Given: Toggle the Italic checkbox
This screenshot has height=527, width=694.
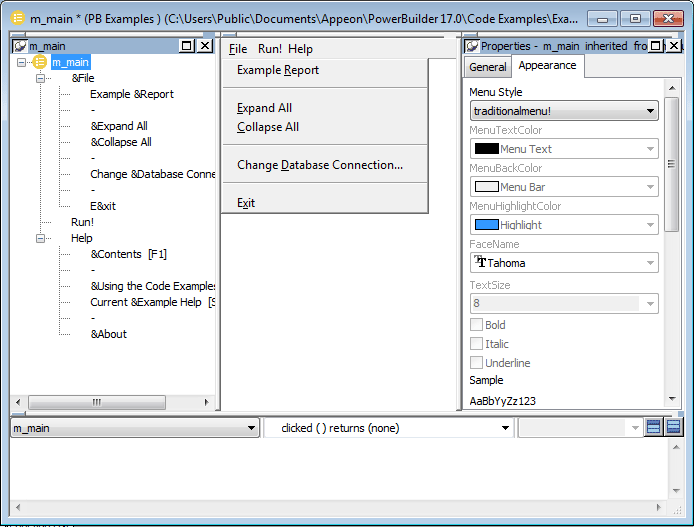Looking at the screenshot, I should point(477,344).
